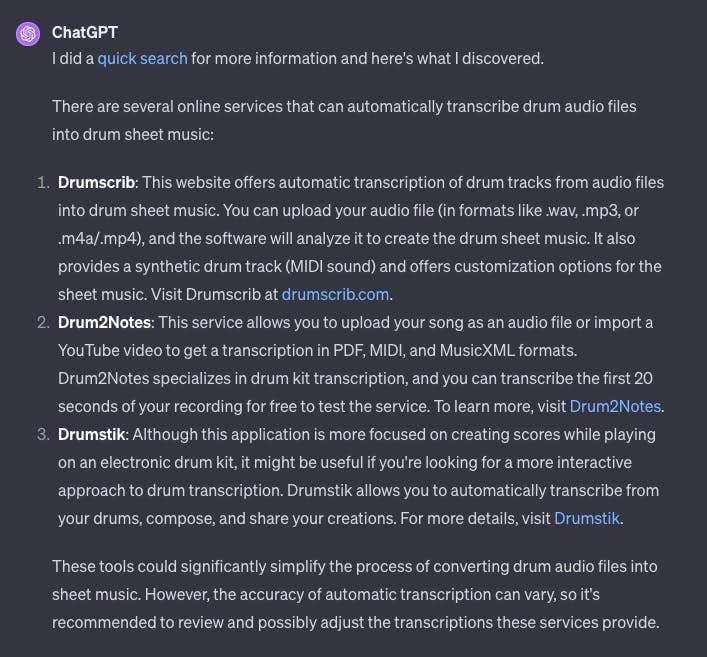Click list number 2 marker

(43, 322)
